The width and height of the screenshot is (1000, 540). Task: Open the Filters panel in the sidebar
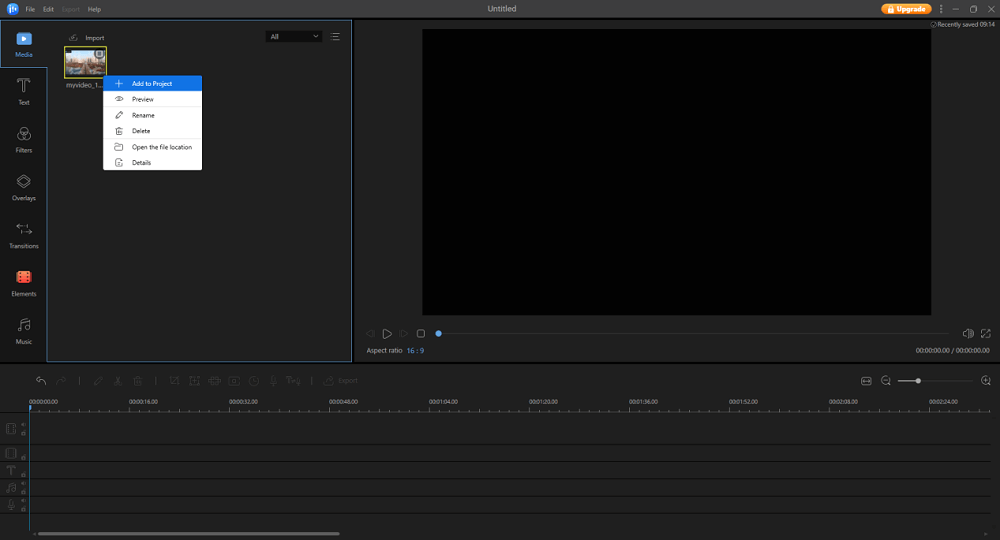(23, 139)
